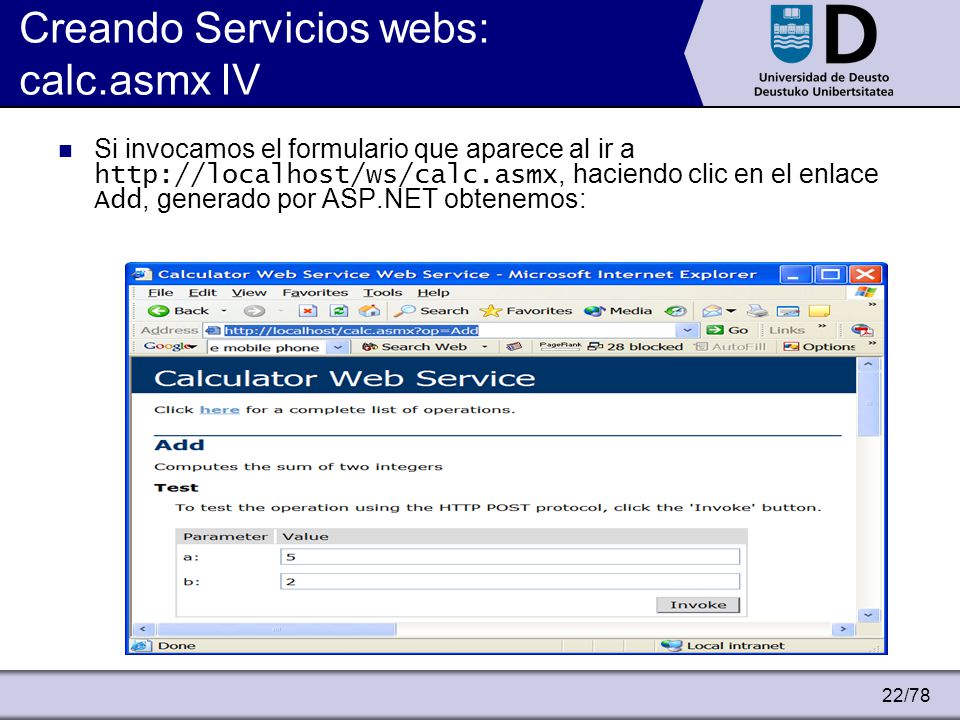Click the 28 blocked popup blocker button
Viewport: 960px width, 720px height.
(635, 347)
